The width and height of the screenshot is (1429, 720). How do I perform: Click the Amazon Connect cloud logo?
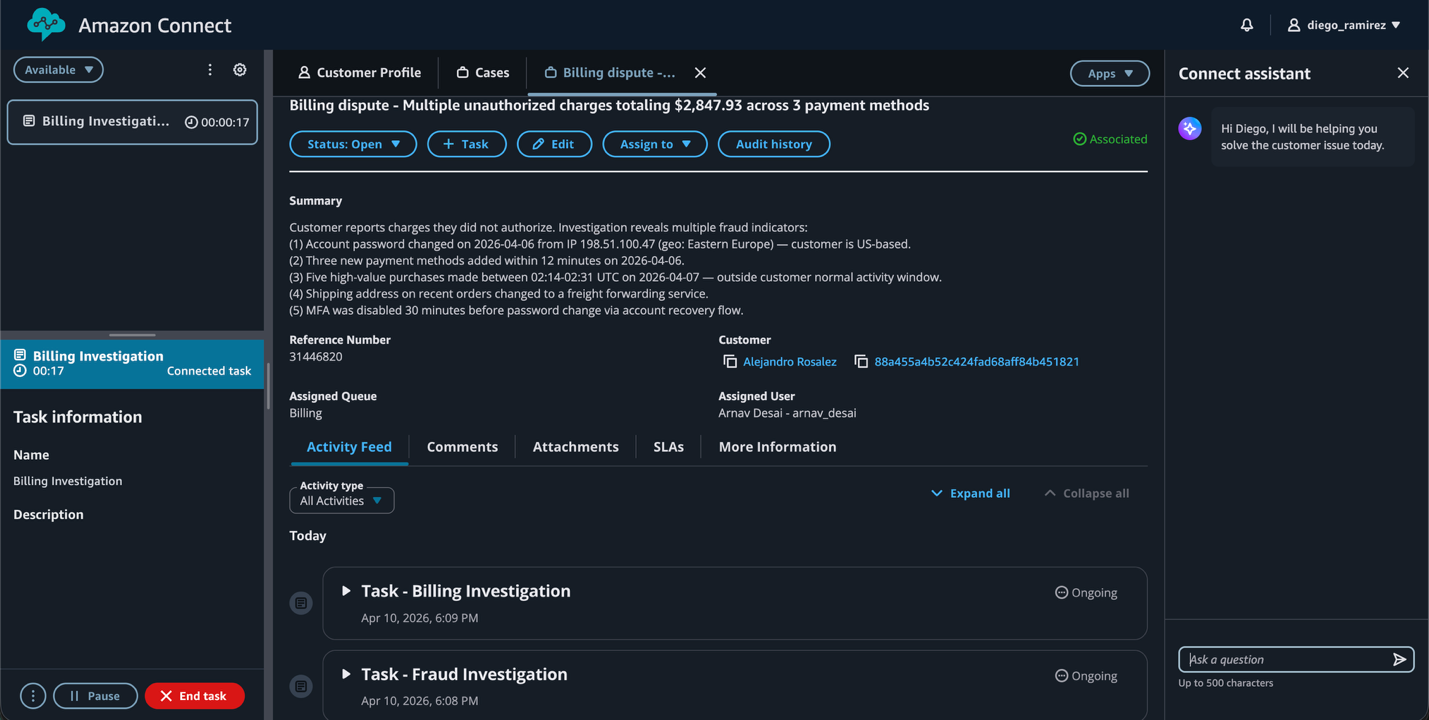click(46, 24)
